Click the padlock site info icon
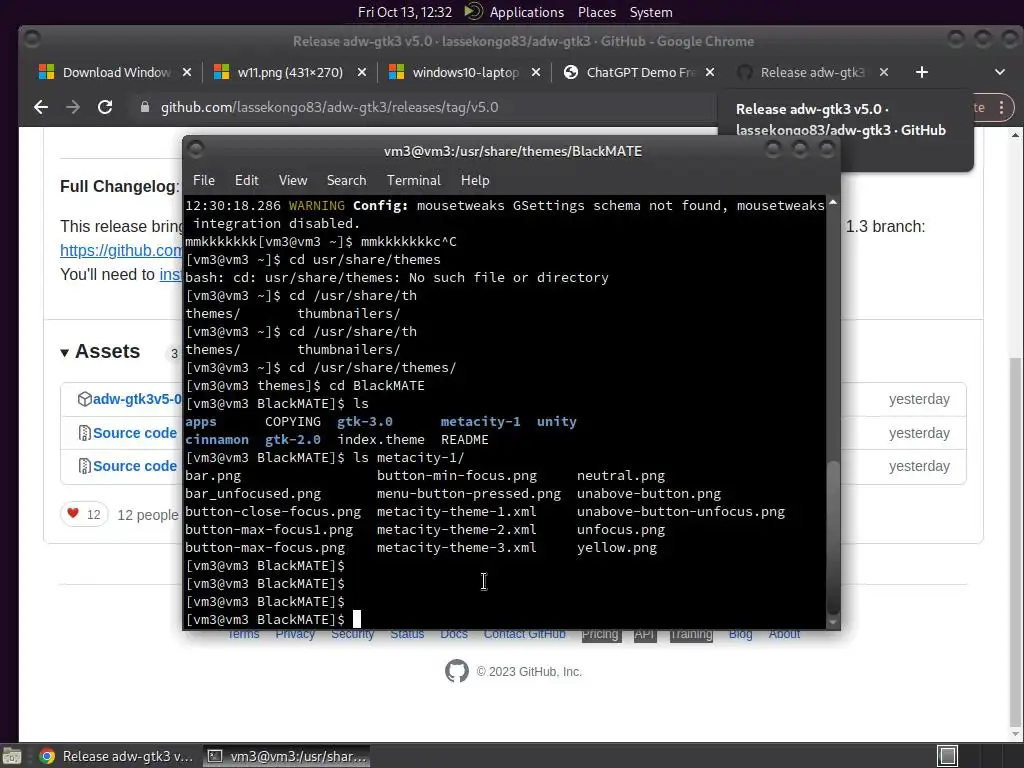Screen dimensions: 1024x768 tap(145, 107)
